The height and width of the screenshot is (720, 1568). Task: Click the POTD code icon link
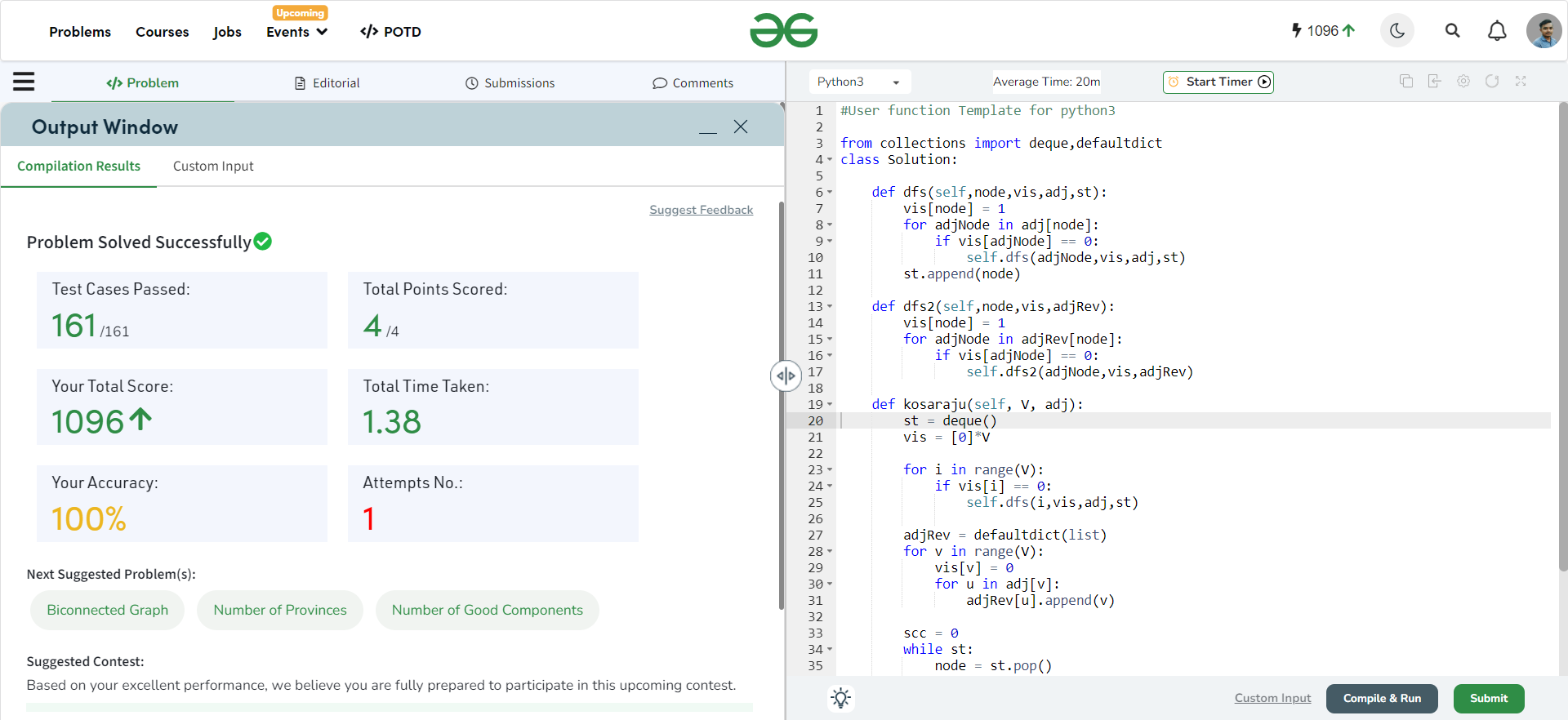coord(390,32)
